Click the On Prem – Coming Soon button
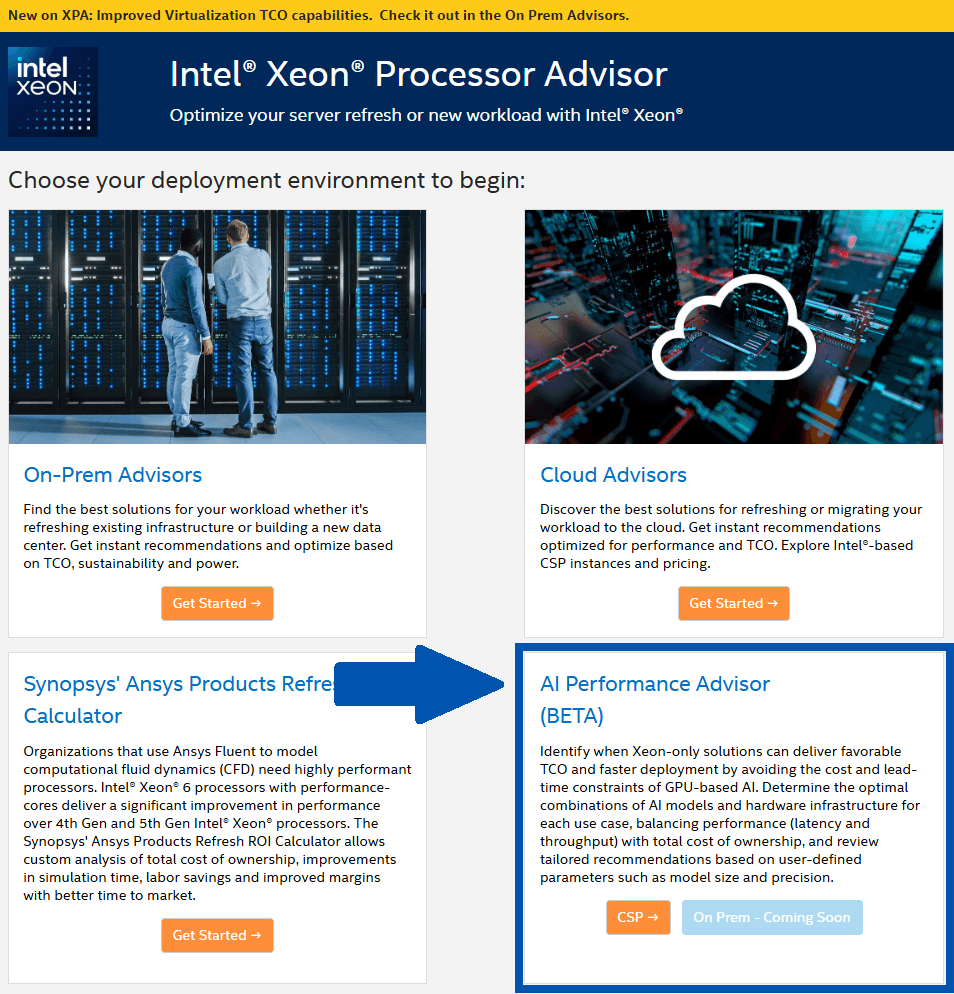The image size is (954, 994). coord(772,917)
